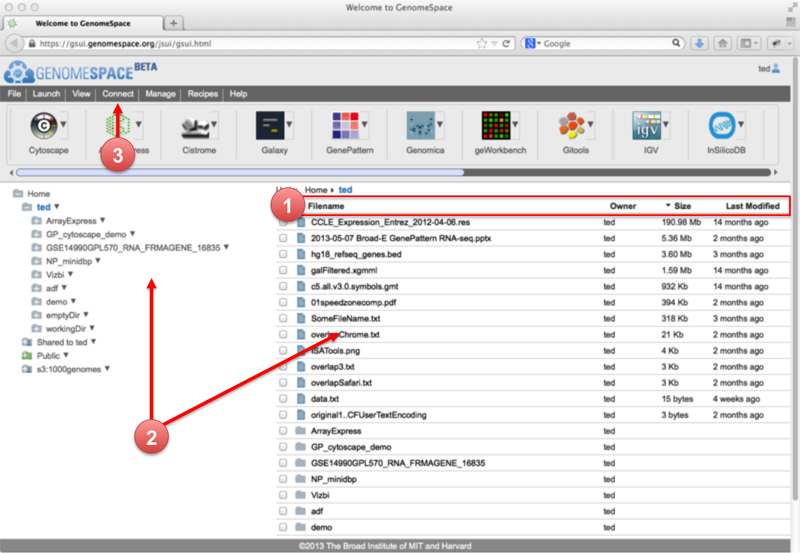Launch the Genomica tool icon
Screen dimensions: 800x553
point(421,125)
